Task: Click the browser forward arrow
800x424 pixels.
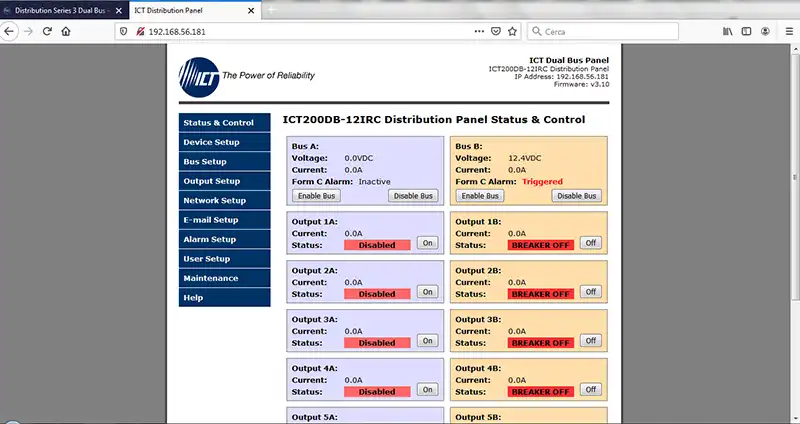Action: [x=28, y=31]
